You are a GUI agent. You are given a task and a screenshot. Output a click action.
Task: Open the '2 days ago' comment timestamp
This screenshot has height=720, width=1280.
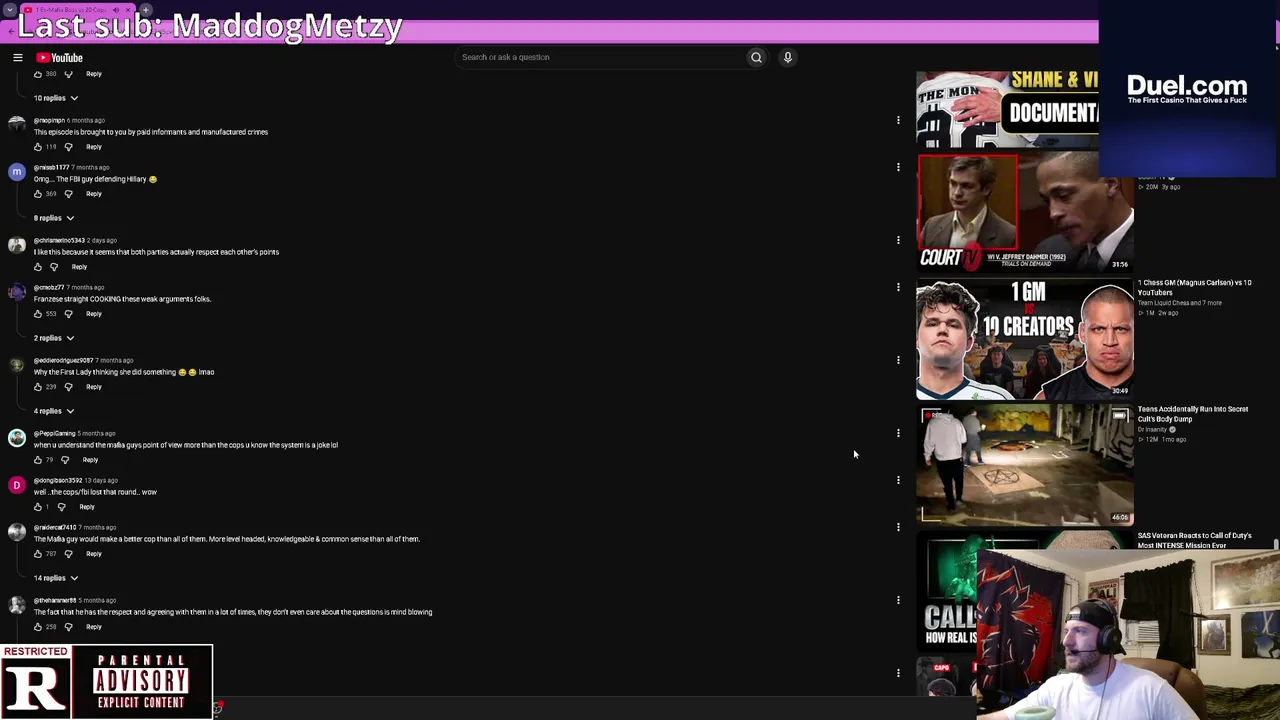pos(102,240)
